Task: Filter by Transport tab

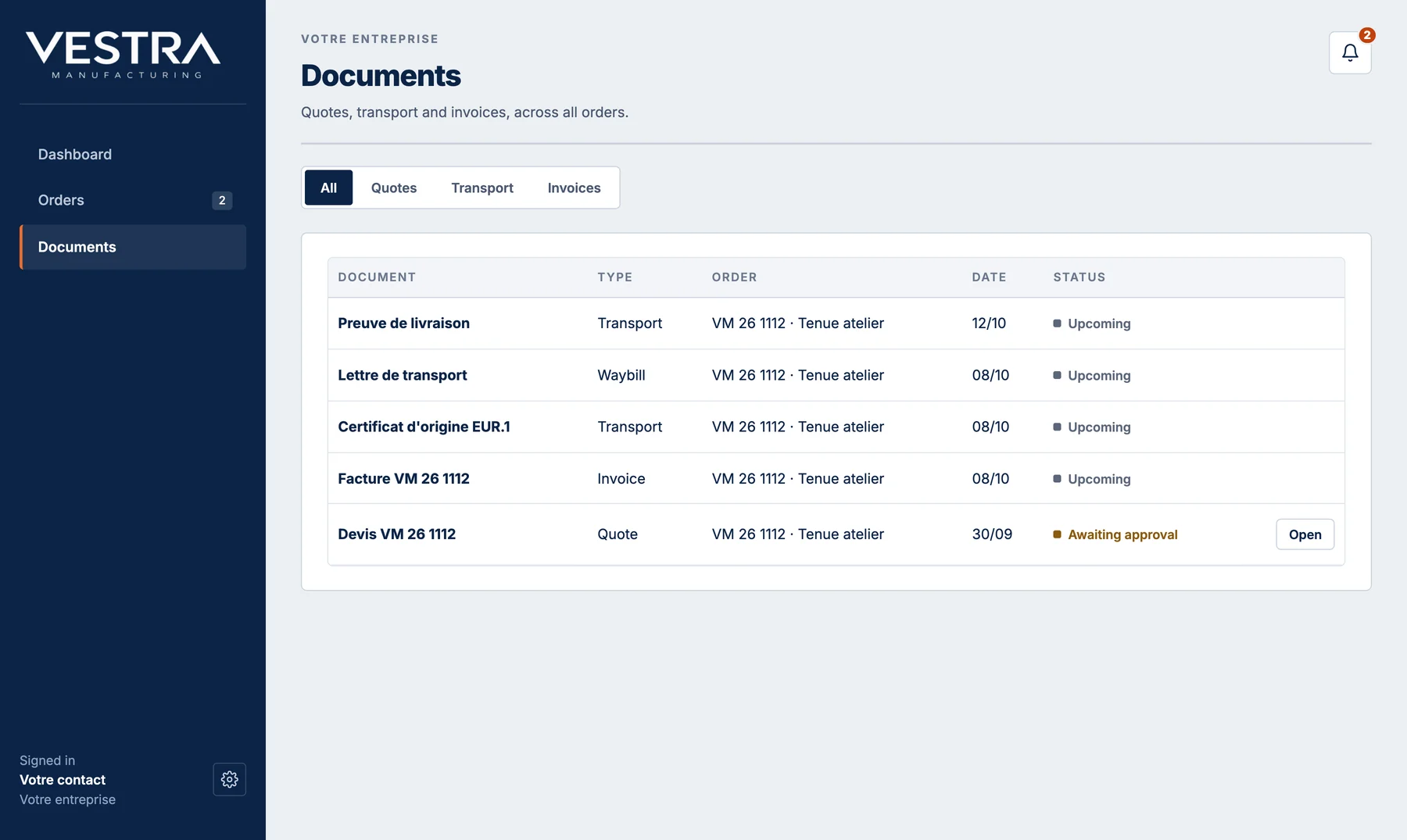Action: tap(482, 188)
